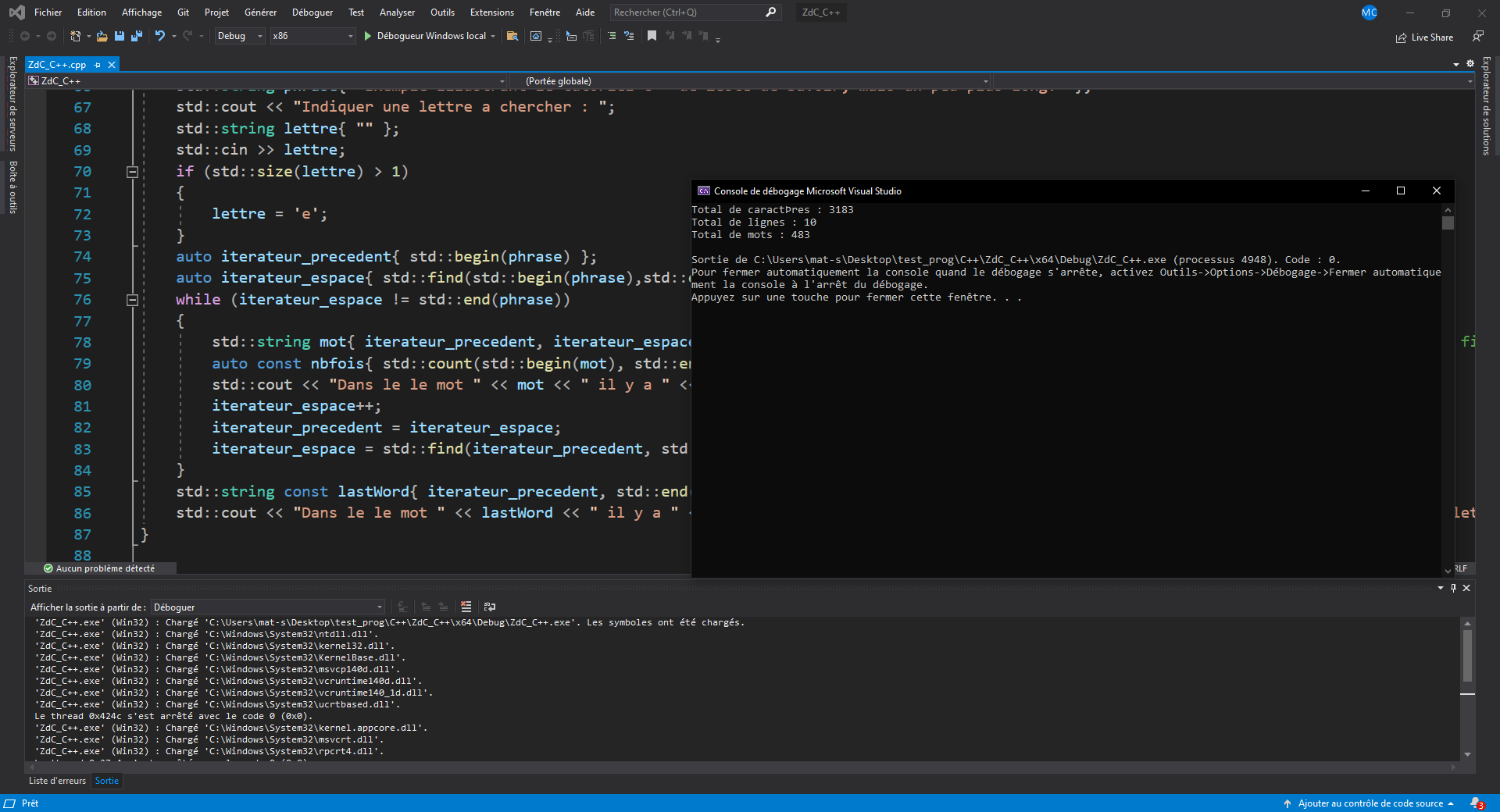Toggle word wrap in Sortie panel
1500x812 pixels.
pos(490,607)
